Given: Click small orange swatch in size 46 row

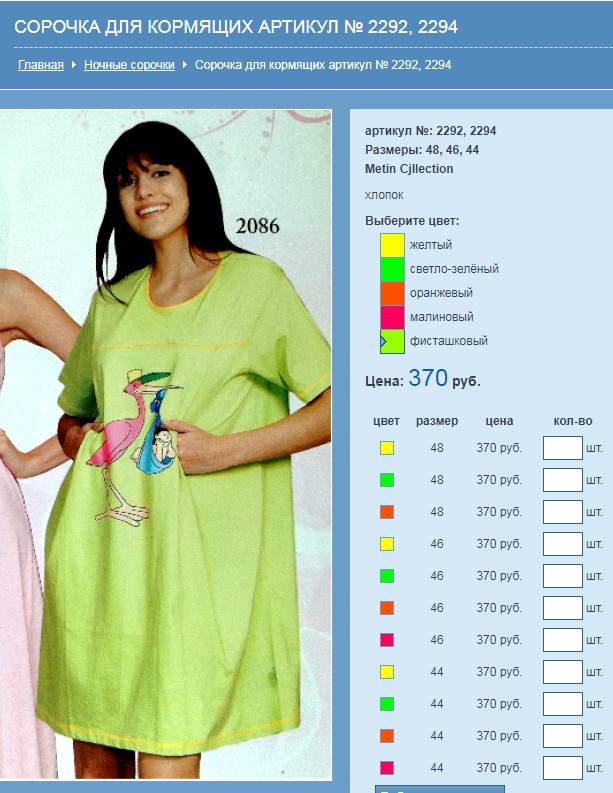Looking at the screenshot, I should coord(387,608).
